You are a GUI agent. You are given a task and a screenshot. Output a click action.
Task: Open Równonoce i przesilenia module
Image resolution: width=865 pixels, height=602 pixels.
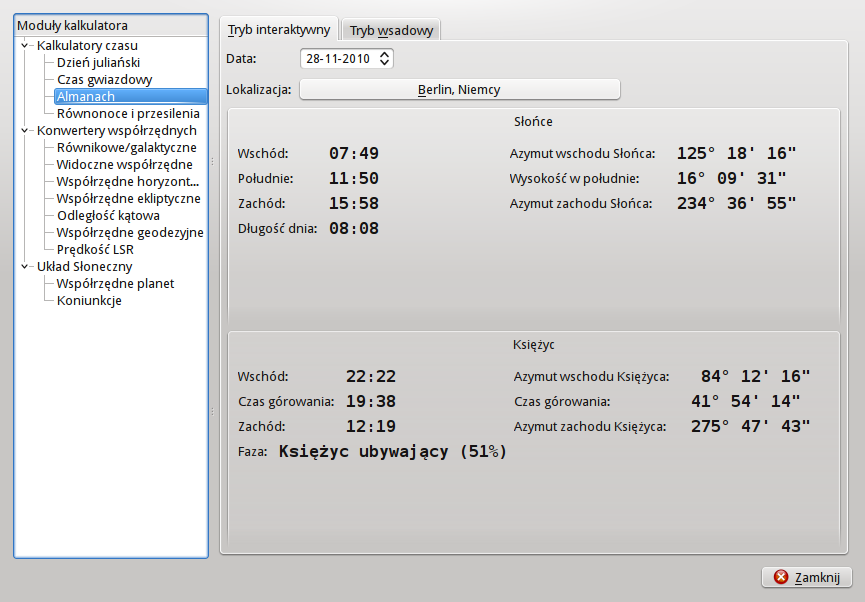pos(128,113)
